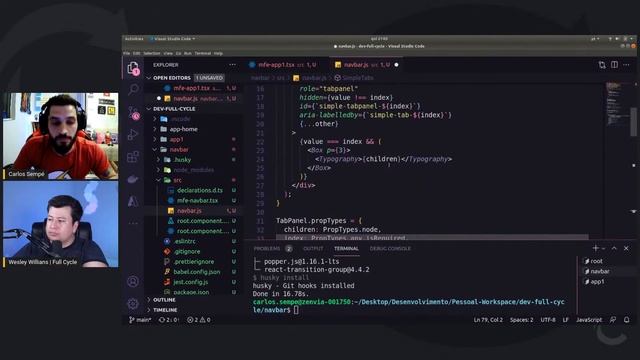Switch to the mfe-app1.tsx editor tab

tap(283, 65)
